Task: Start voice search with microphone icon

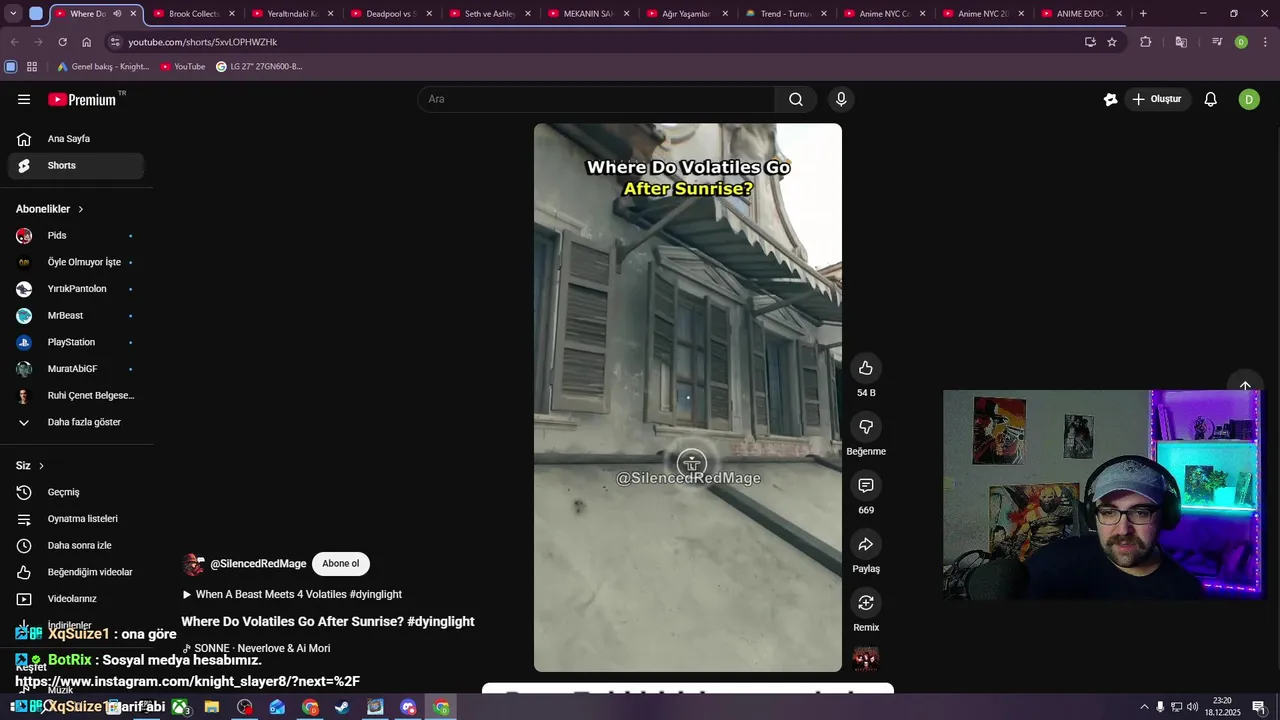Action: [x=841, y=99]
